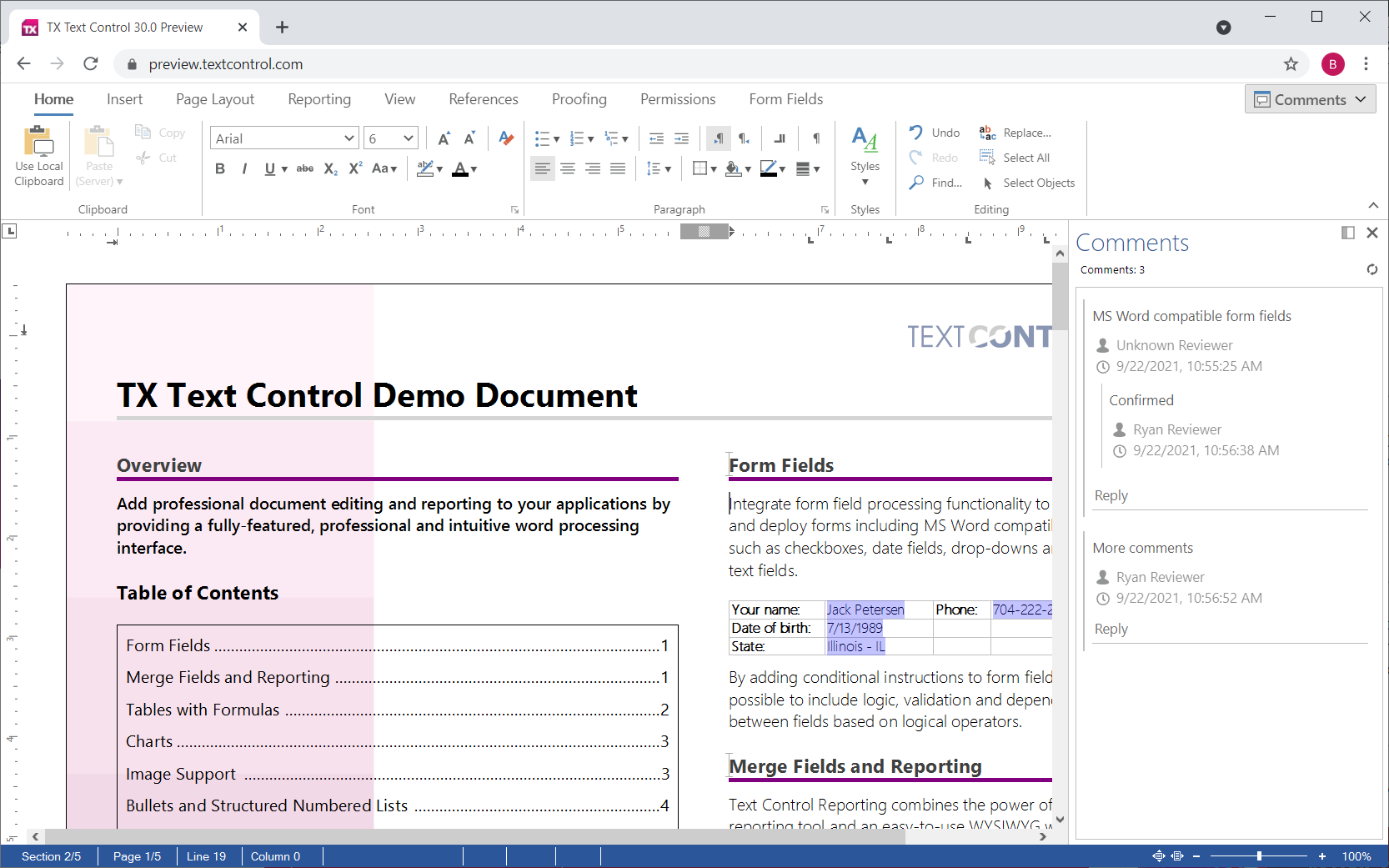1389x868 pixels.
Task: Toggle left-to-right text direction
Action: [718, 138]
